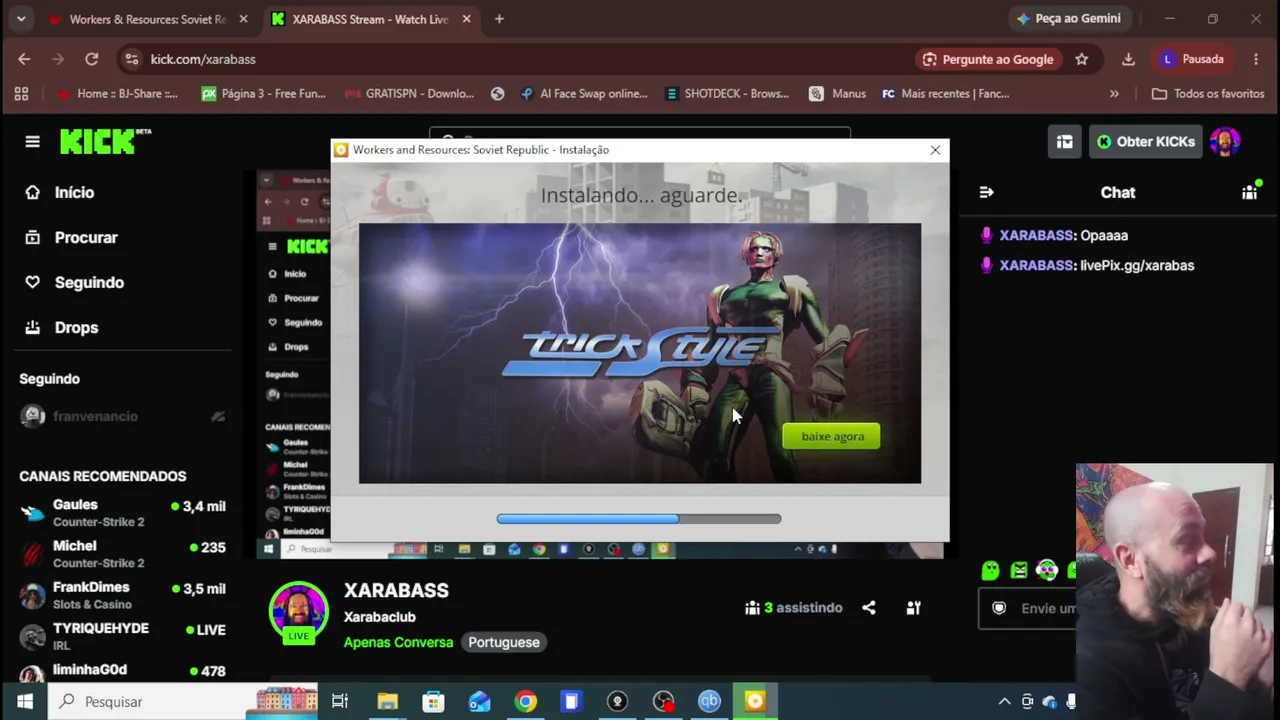Open a new browser tab

pyautogui.click(x=499, y=19)
